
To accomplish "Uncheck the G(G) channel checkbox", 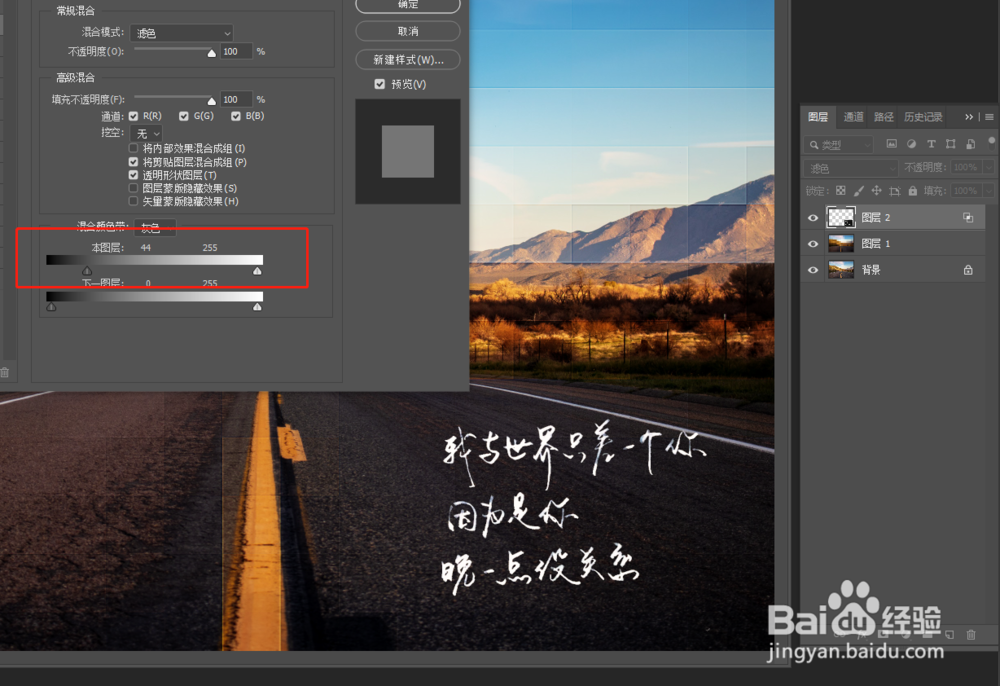I will pos(184,116).
